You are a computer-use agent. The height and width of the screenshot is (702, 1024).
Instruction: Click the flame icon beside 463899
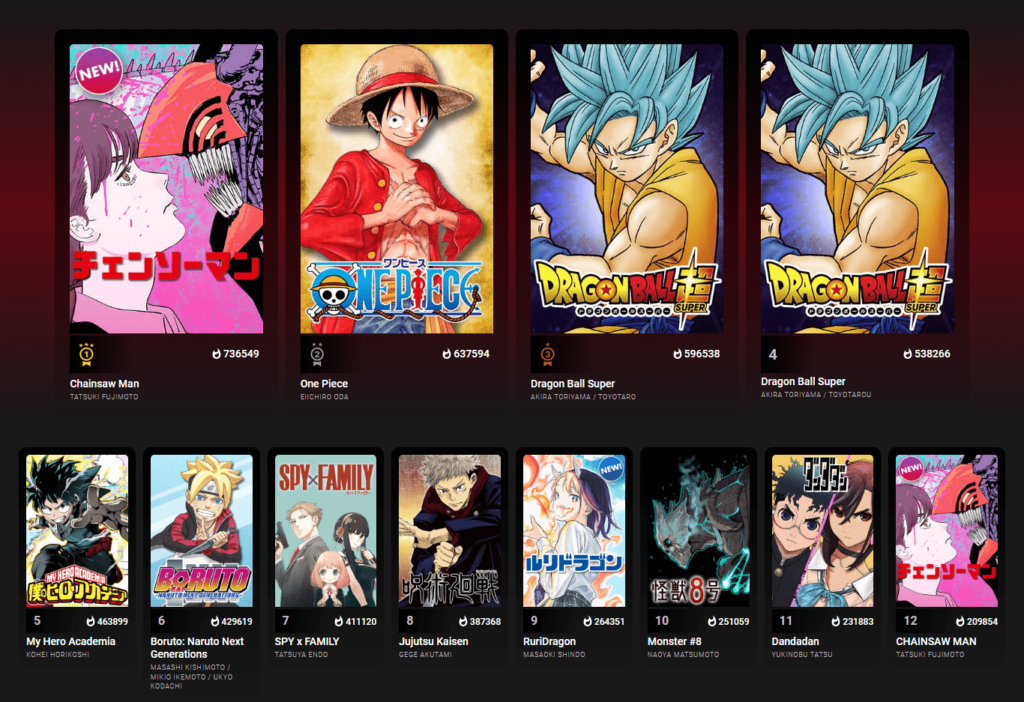pos(90,622)
